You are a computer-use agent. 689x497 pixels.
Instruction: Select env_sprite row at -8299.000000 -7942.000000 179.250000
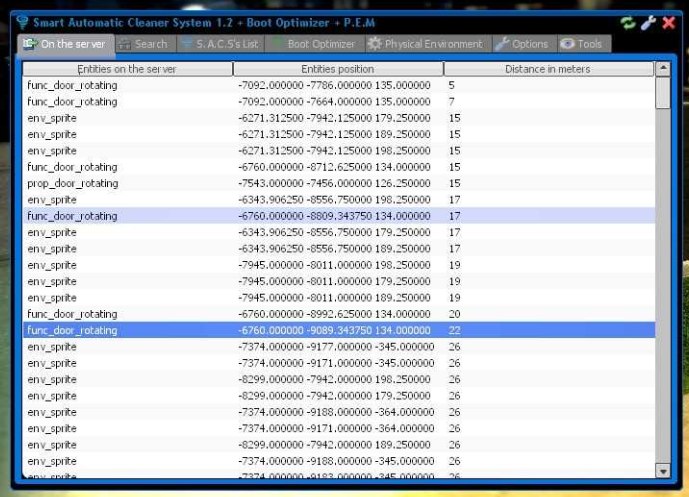[338, 395]
